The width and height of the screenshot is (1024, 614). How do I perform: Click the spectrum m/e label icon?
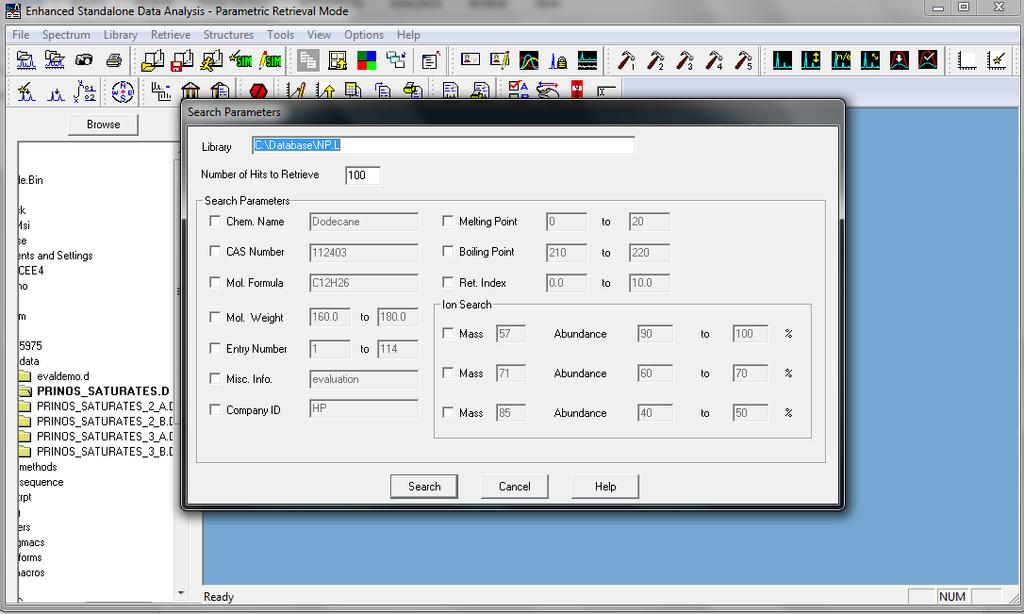click(x=840, y=61)
